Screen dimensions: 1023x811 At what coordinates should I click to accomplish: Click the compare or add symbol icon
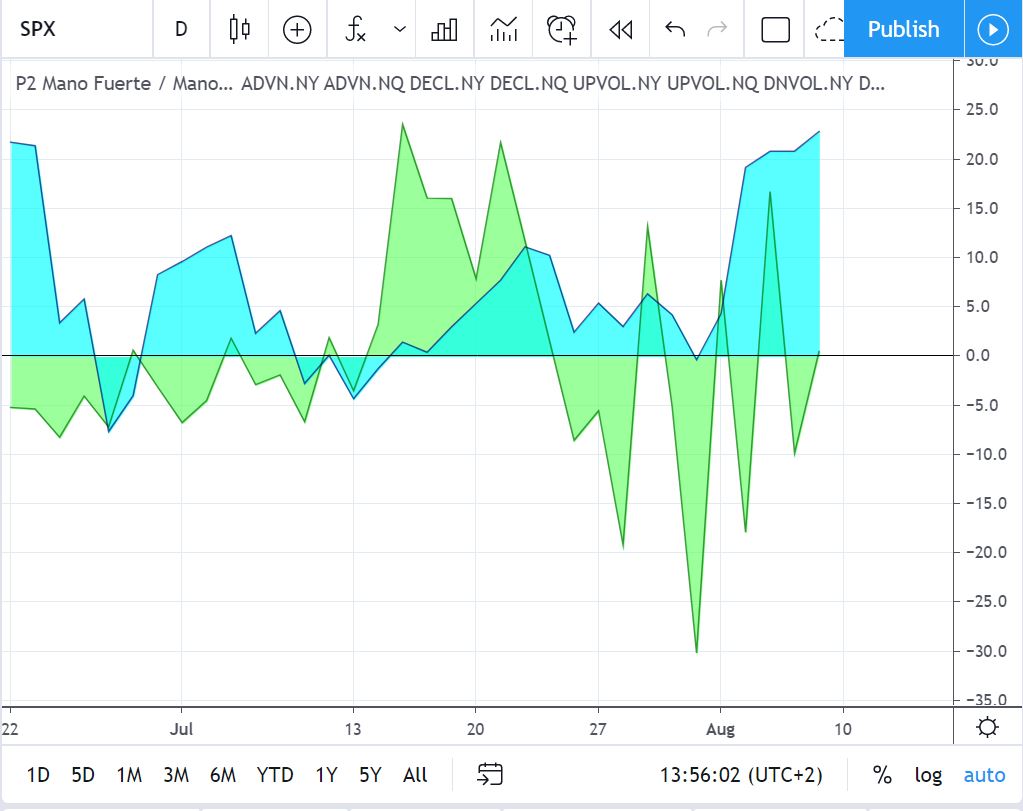point(297,29)
